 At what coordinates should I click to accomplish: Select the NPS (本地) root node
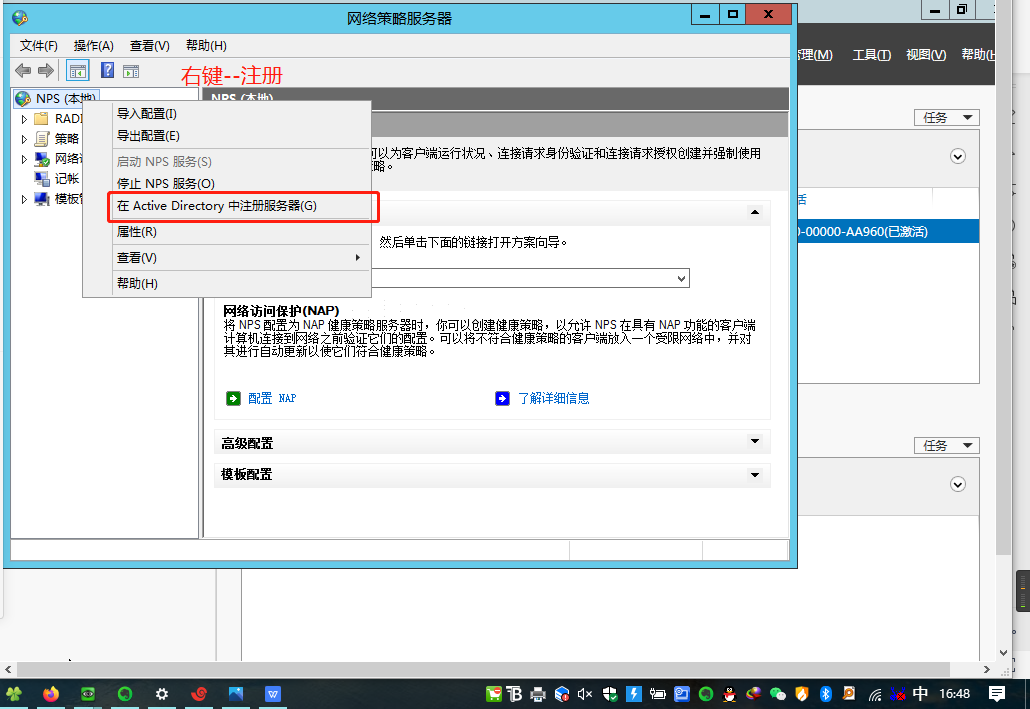click(56, 99)
